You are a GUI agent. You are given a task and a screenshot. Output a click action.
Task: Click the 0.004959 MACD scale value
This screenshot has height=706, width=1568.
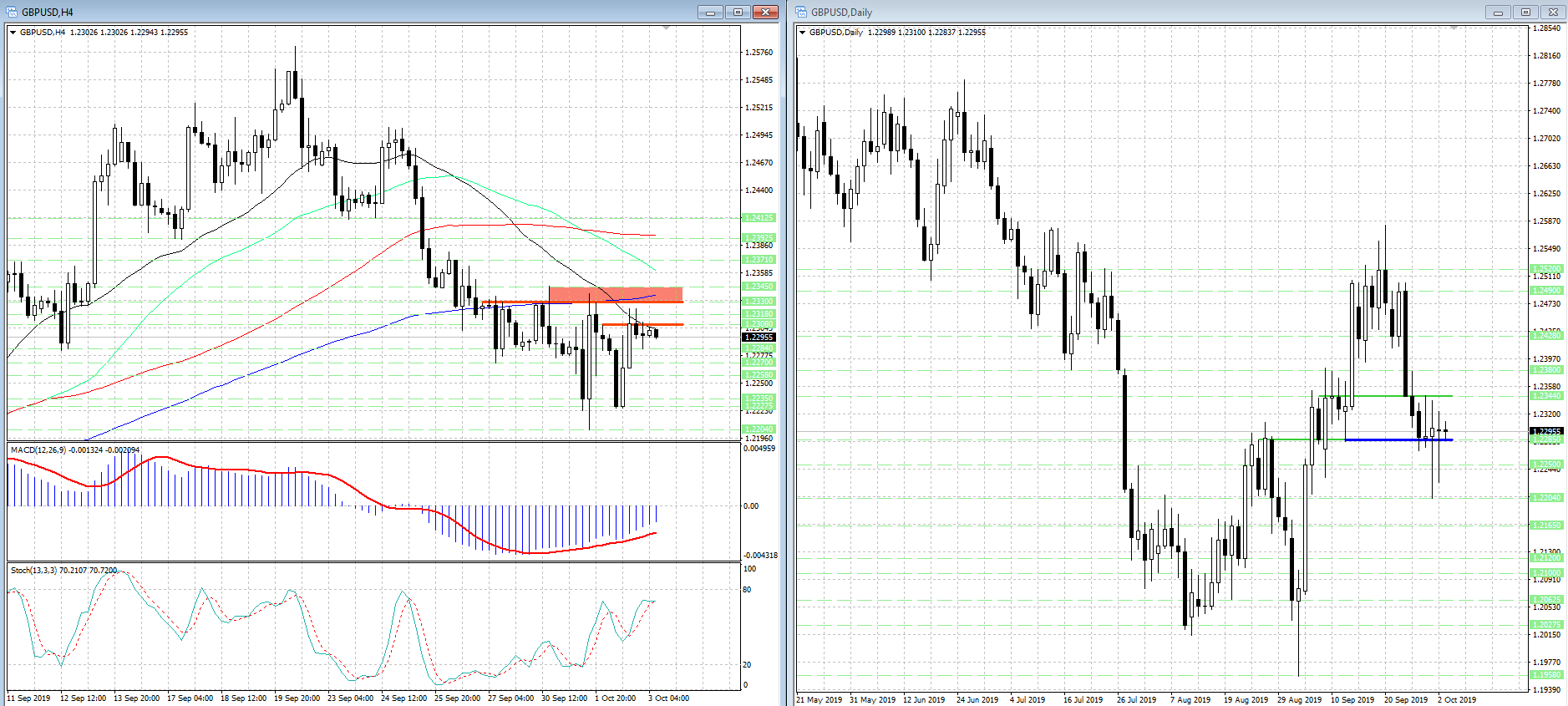pyautogui.click(x=759, y=449)
